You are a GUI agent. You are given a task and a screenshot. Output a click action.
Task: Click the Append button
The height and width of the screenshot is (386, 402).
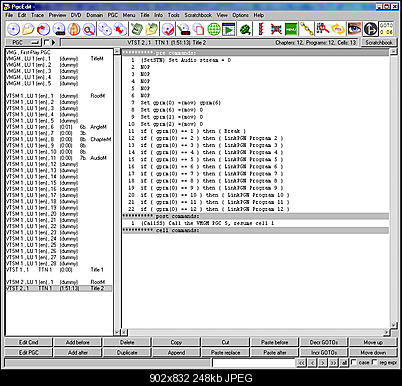(x=176, y=352)
